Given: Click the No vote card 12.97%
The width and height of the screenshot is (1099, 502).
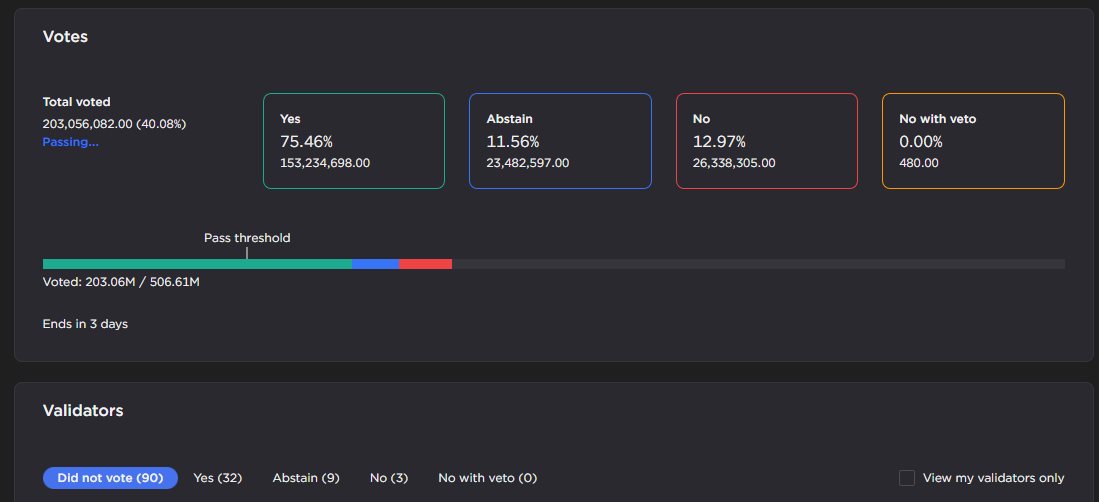Looking at the screenshot, I should pos(767,141).
